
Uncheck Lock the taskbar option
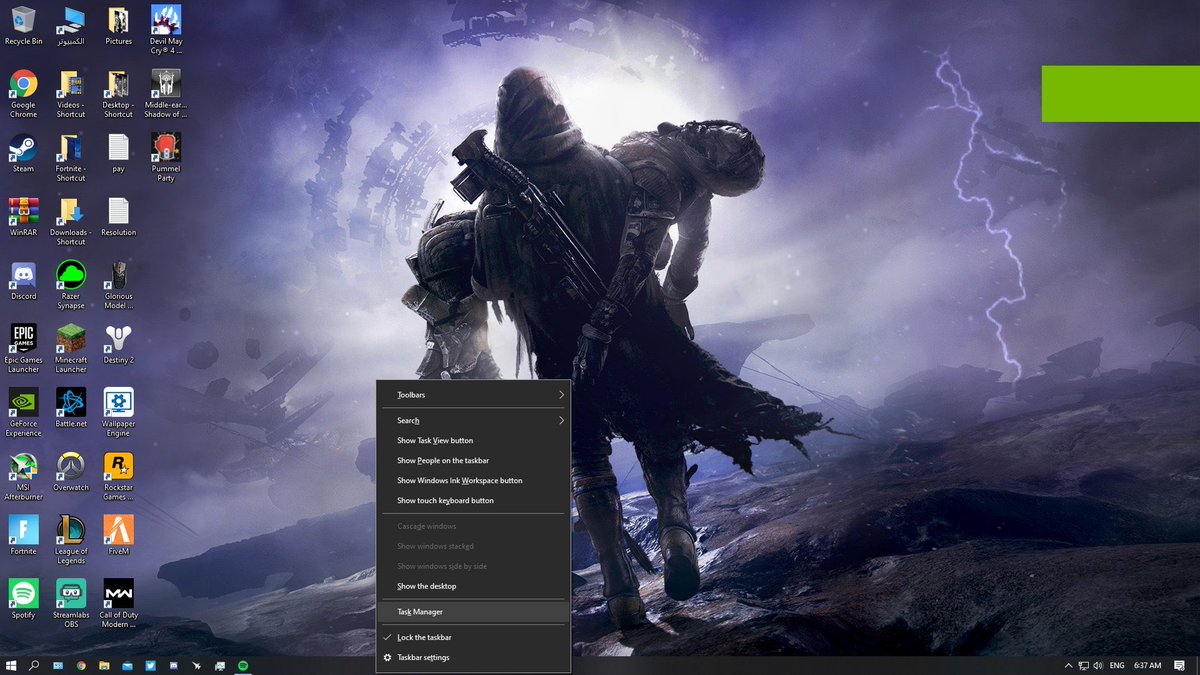coord(473,637)
